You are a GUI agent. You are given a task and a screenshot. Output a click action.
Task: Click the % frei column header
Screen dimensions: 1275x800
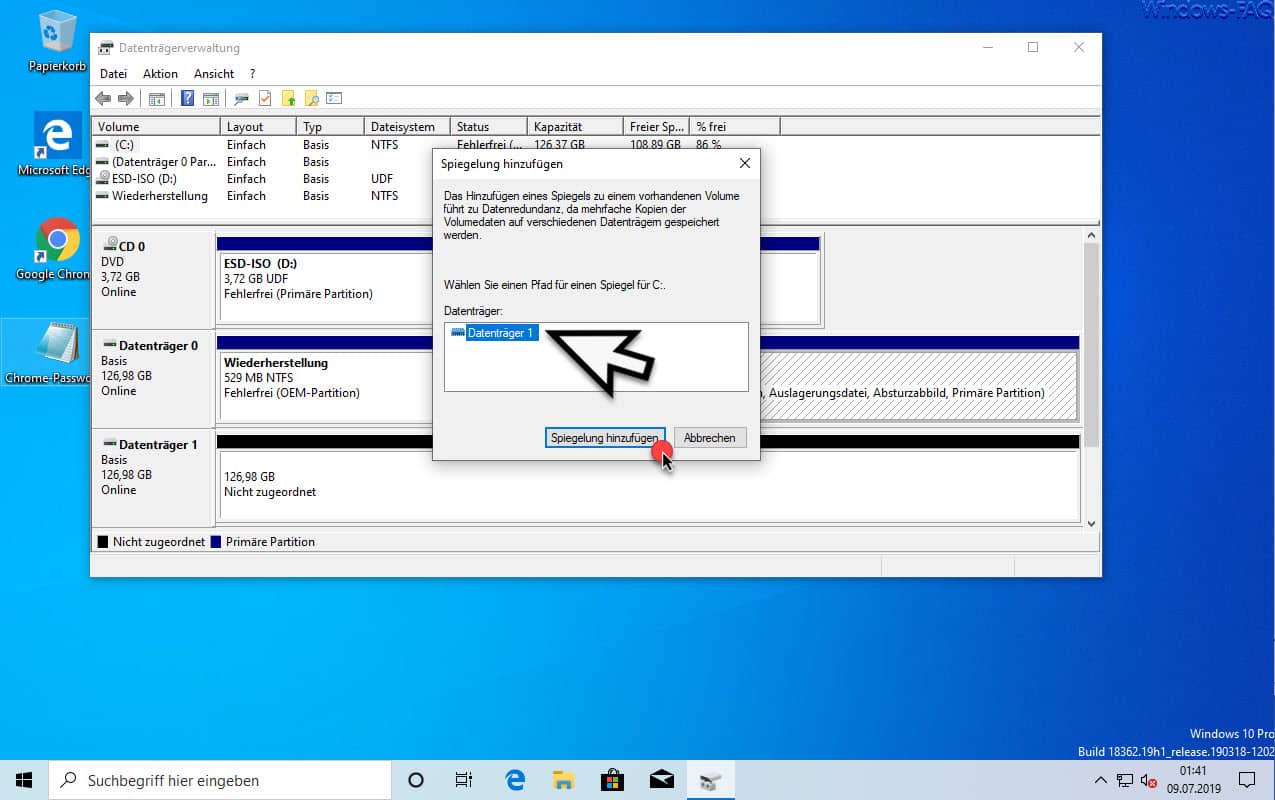pyautogui.click(x=735, y=127)
